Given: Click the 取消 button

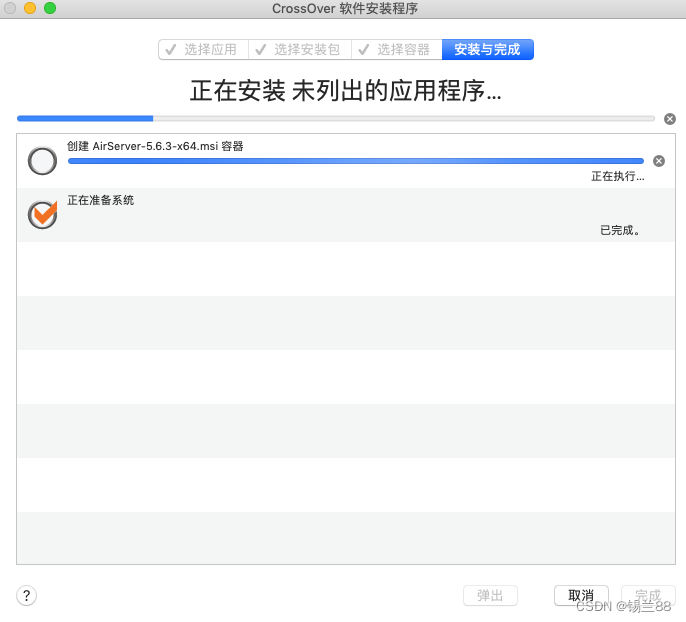Looking at the screenshot, I should point(581,595).
